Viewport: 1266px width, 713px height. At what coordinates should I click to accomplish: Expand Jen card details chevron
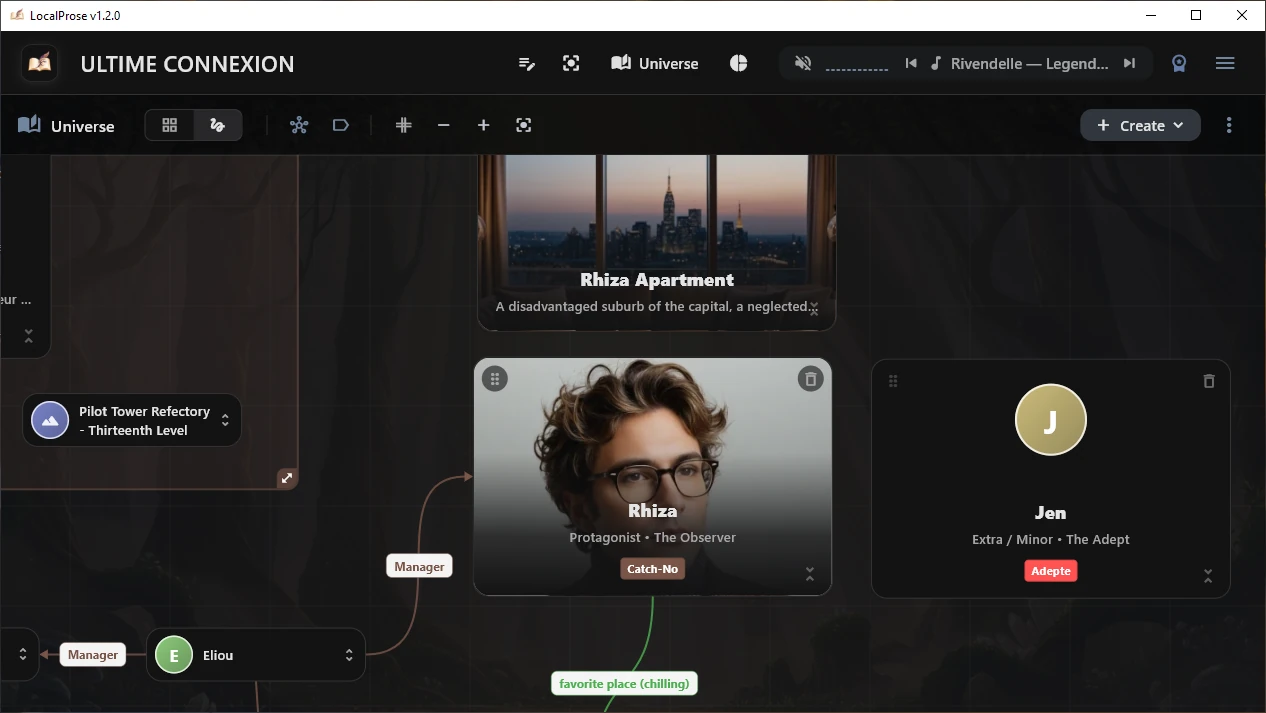pos(1208,576)
